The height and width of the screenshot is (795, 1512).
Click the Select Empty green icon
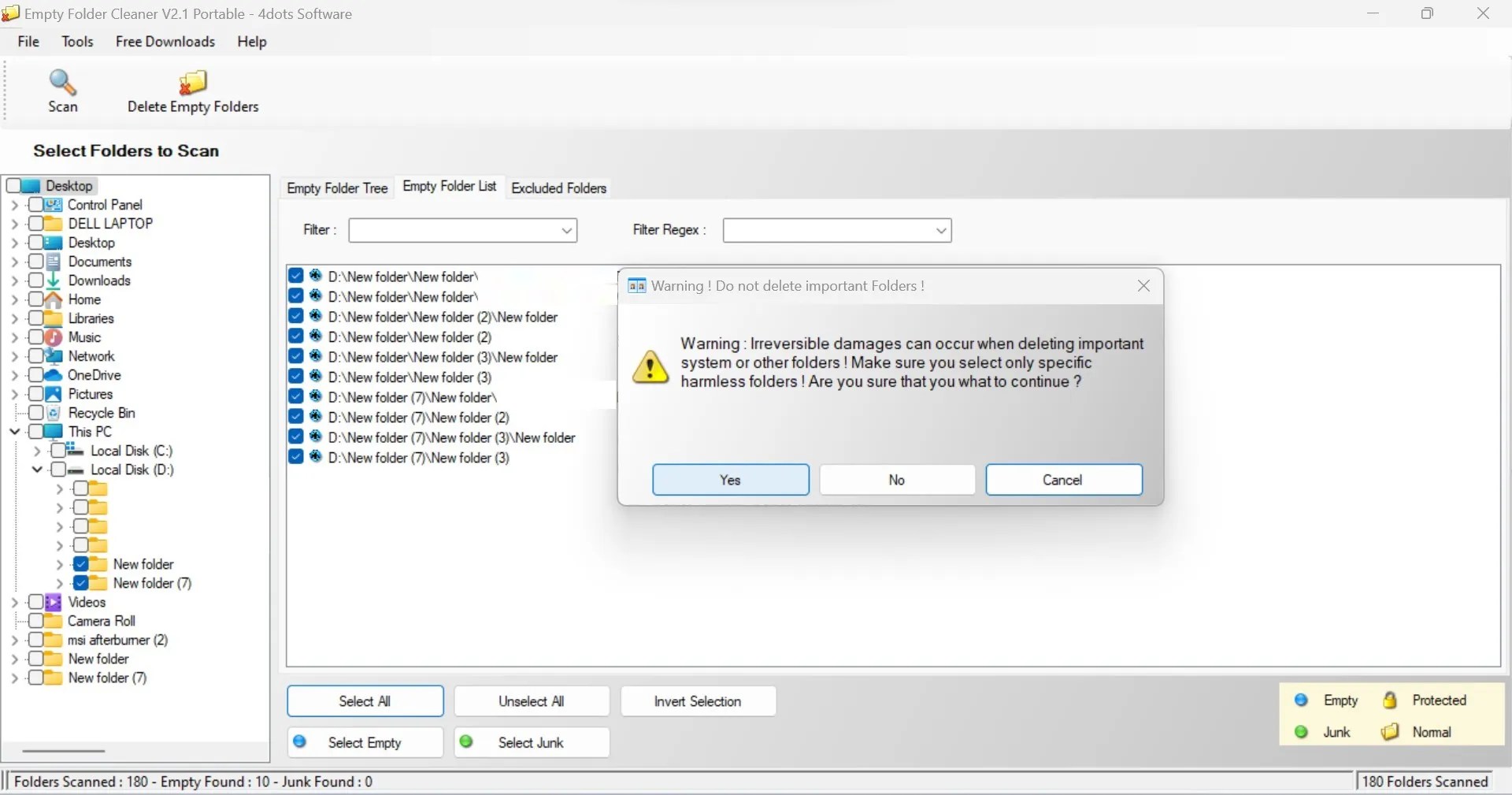(300, 742)
